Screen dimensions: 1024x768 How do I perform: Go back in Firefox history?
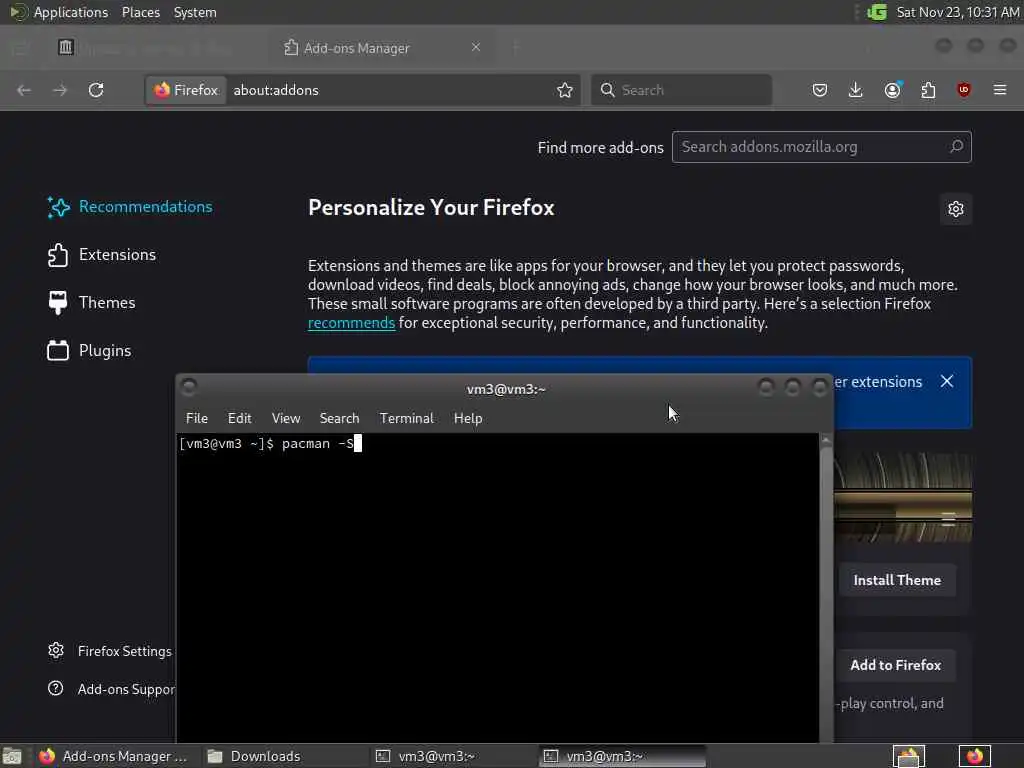point(24,90)
